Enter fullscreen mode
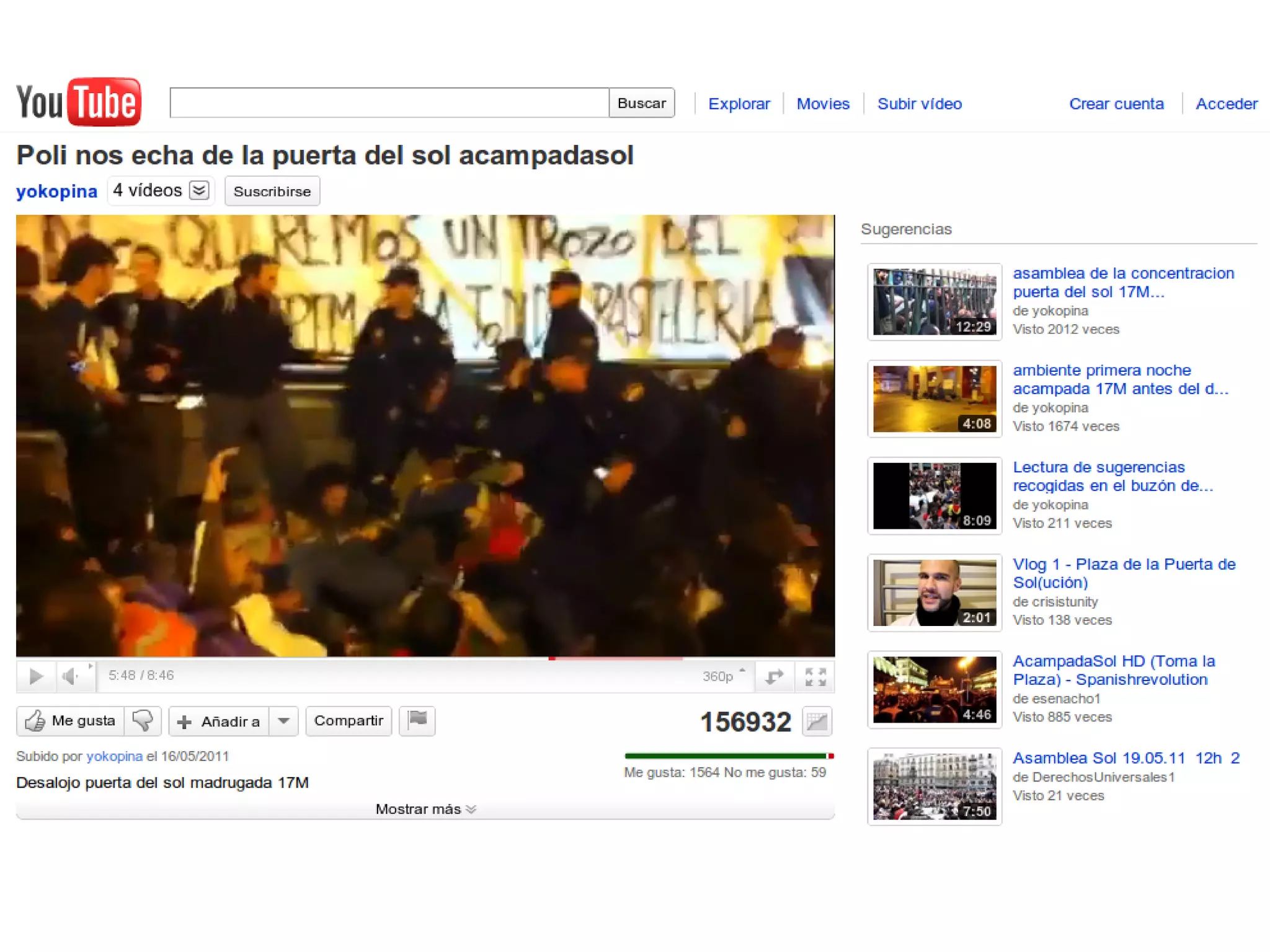The image size is (1270, 952). [815, 676]
